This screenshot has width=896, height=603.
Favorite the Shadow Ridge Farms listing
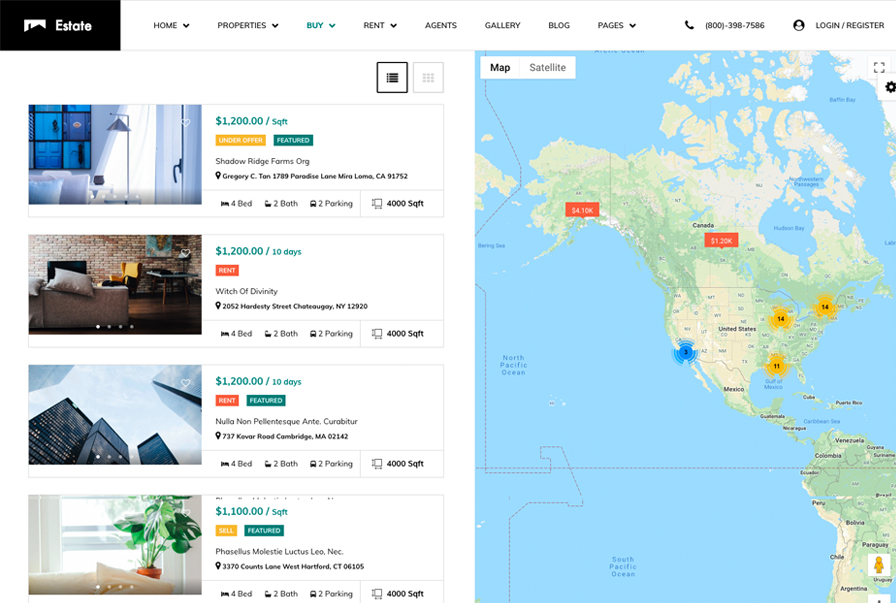click(186, 123)
